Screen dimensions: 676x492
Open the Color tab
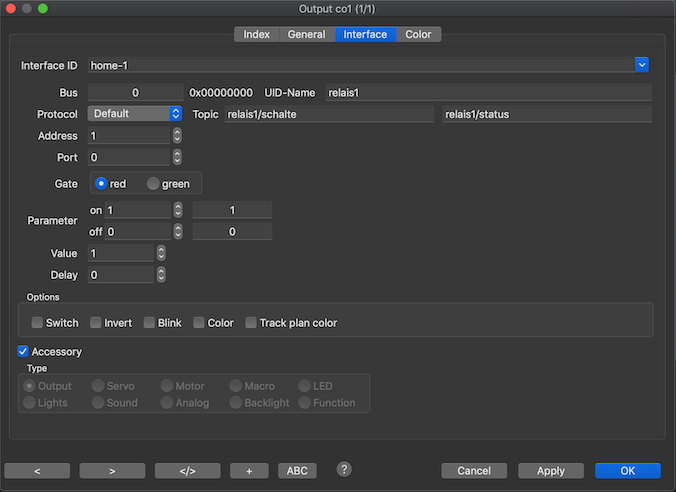(x=418, y=34)
